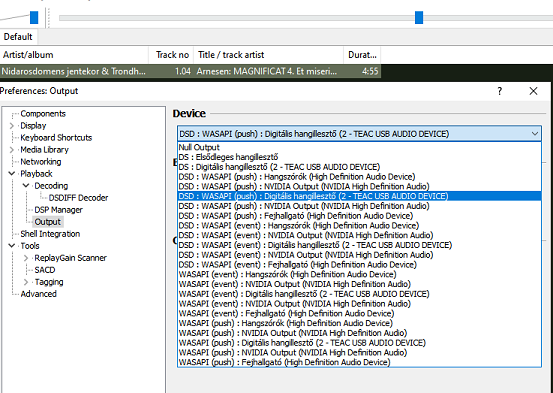Sort by the Track no column header
The width and height of the screenshot is (553, 393).
click(171, 55)
